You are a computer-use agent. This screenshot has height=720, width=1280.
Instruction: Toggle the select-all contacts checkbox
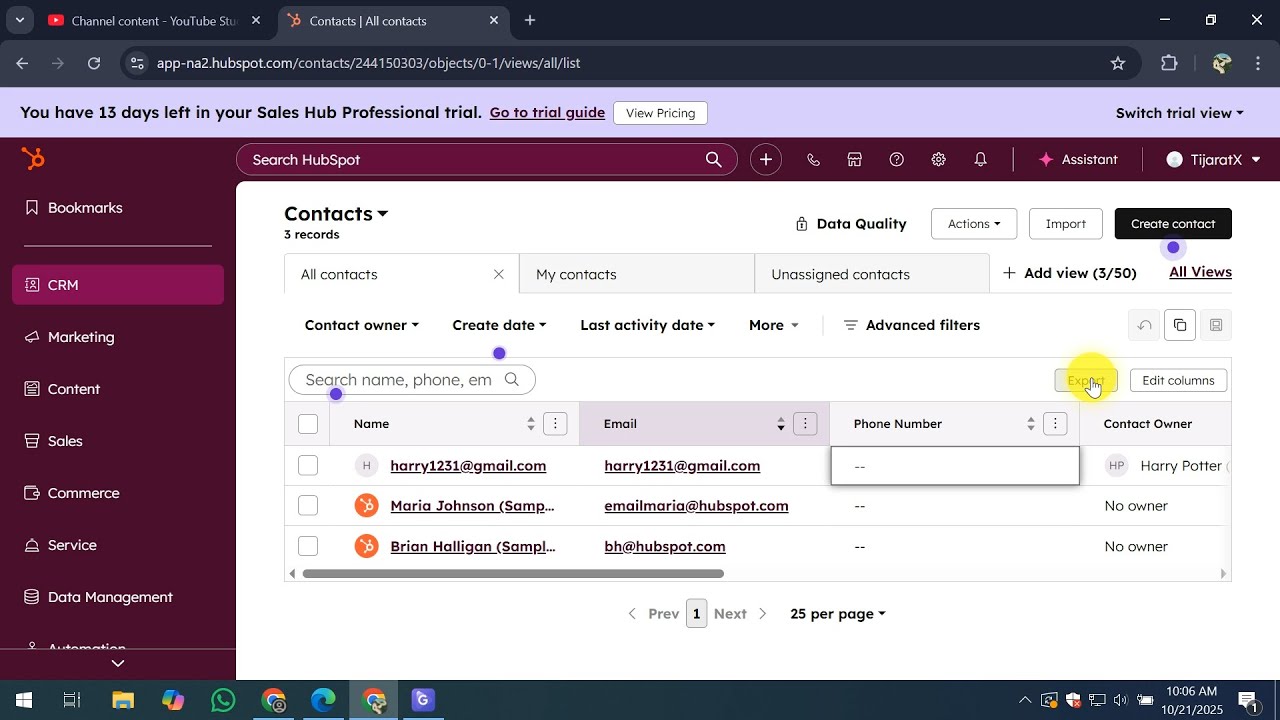coord(308,424)
